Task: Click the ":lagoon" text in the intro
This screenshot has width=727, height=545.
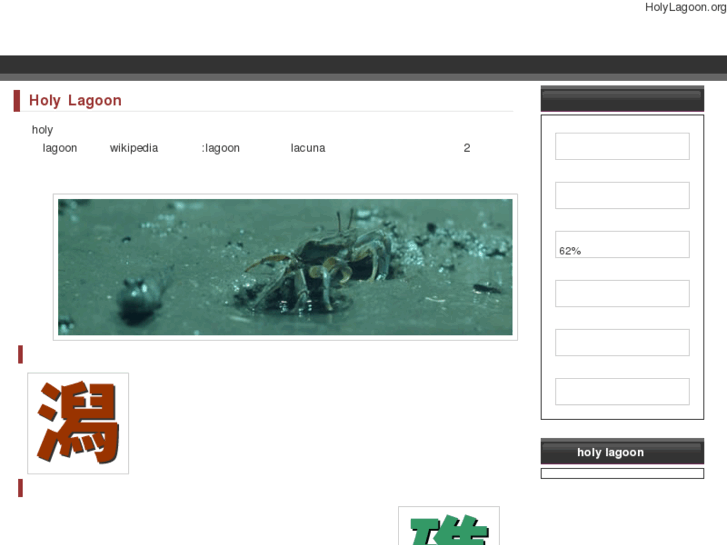Action: (x=221, y=148)
